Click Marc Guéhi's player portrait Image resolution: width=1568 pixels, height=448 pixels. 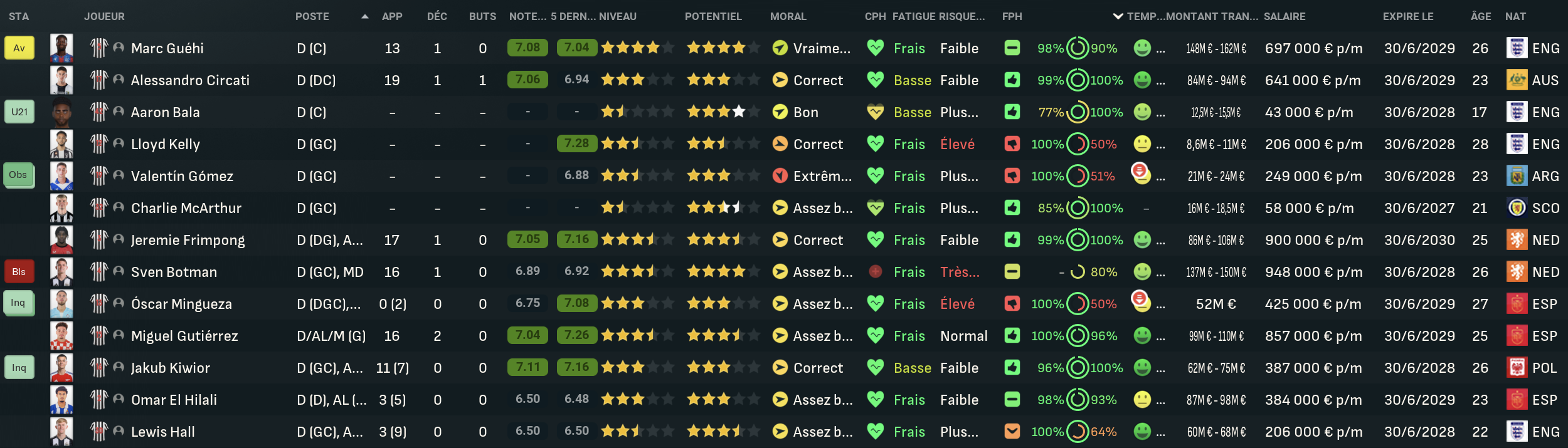(x=61, y=48)
